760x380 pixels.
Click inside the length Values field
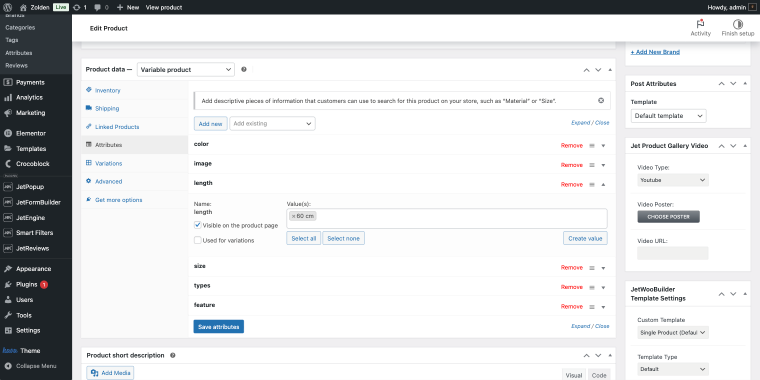click(447, 219)
